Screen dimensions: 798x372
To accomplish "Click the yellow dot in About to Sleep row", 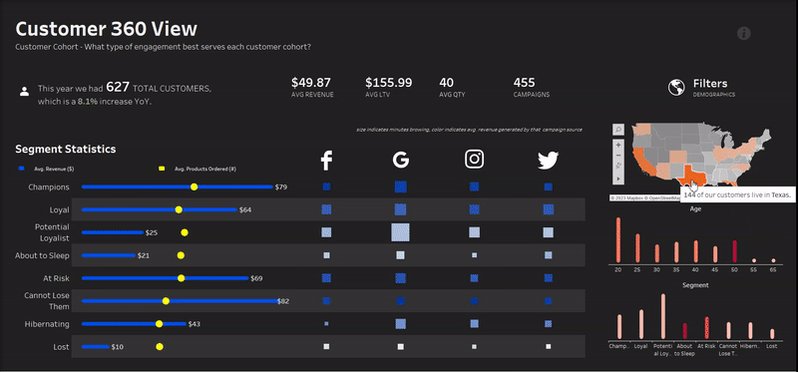I will pyautogui.click(x=181, y=255).
